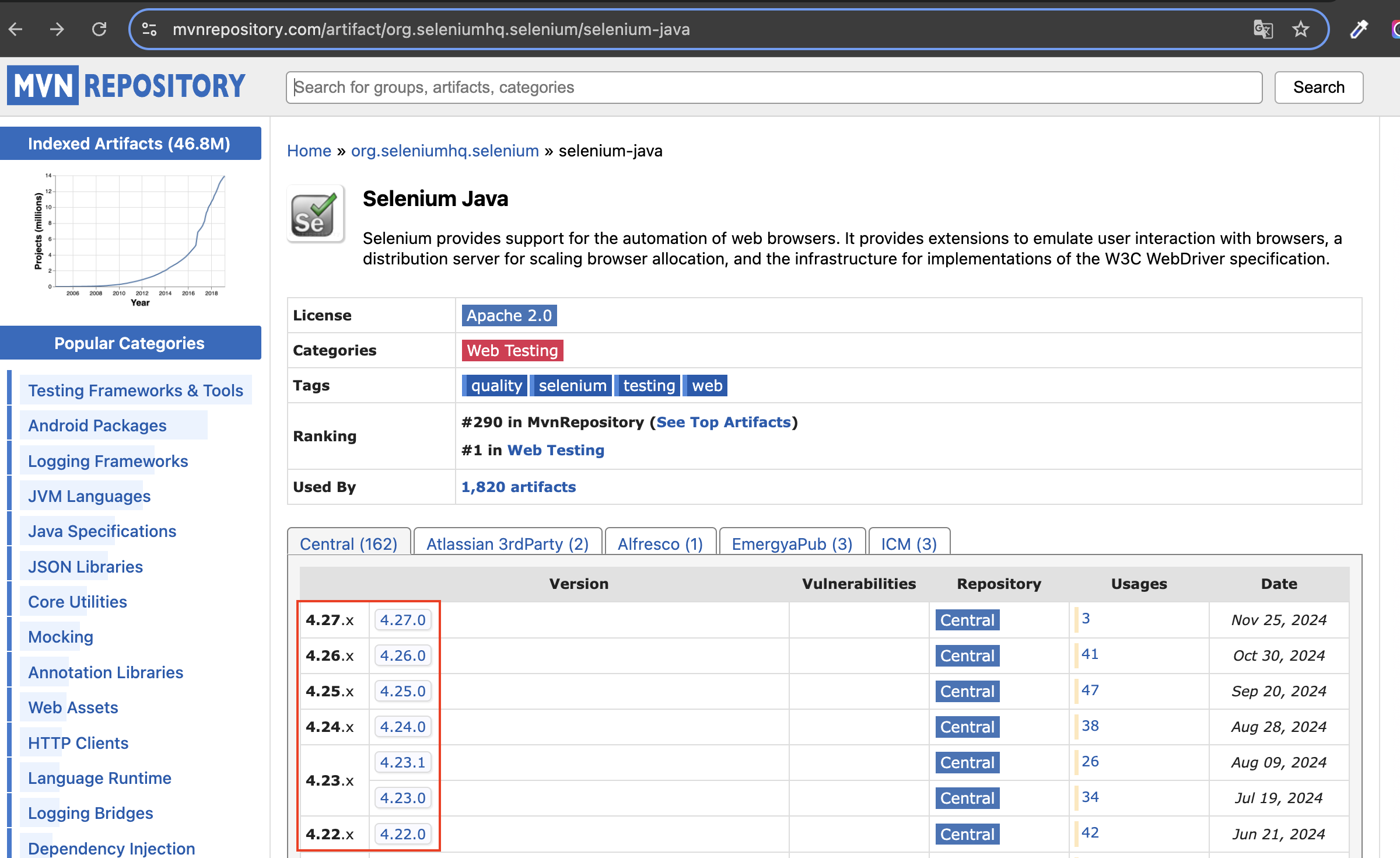Open the EmergyaPub (3) tab
This screenshot has width=1400, height=858.
792,543
